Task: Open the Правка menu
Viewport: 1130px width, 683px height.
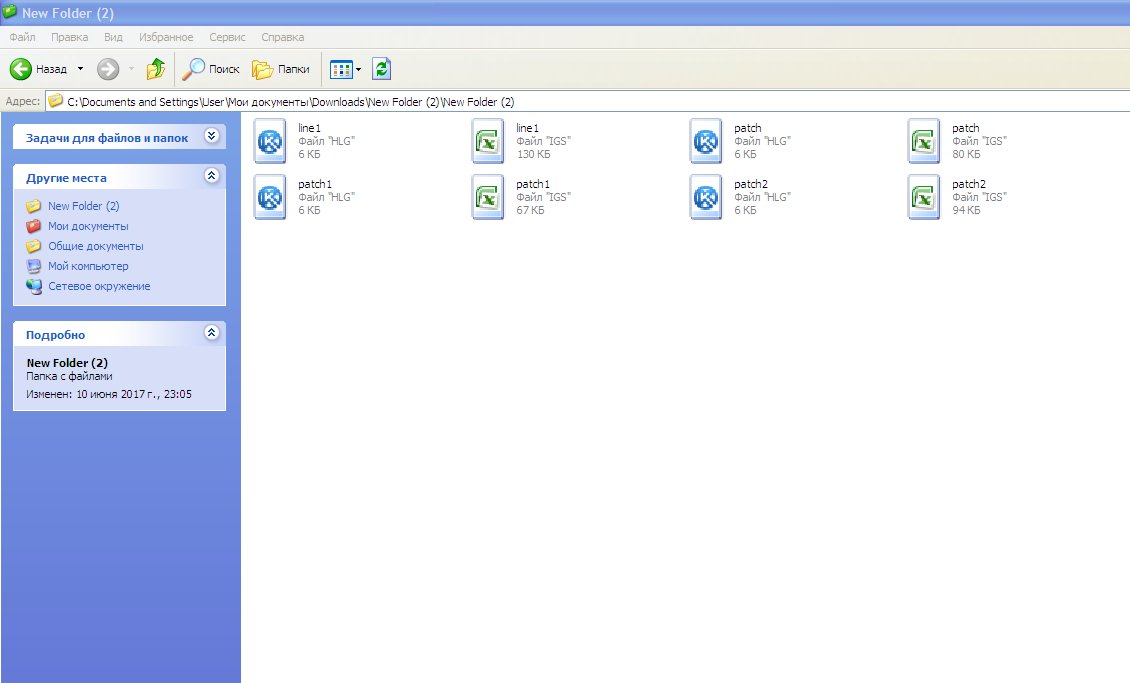Action: click(x=70, y=37)
